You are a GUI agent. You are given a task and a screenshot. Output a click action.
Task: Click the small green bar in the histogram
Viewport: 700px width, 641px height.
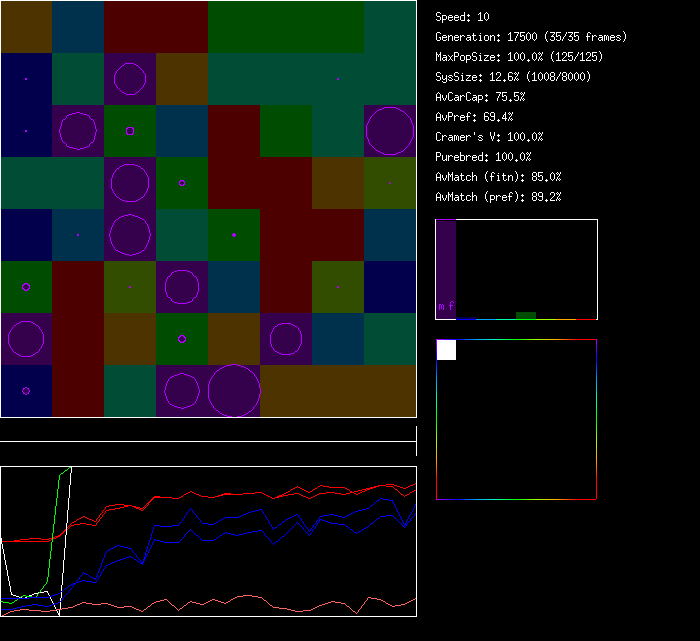point(525,315)
